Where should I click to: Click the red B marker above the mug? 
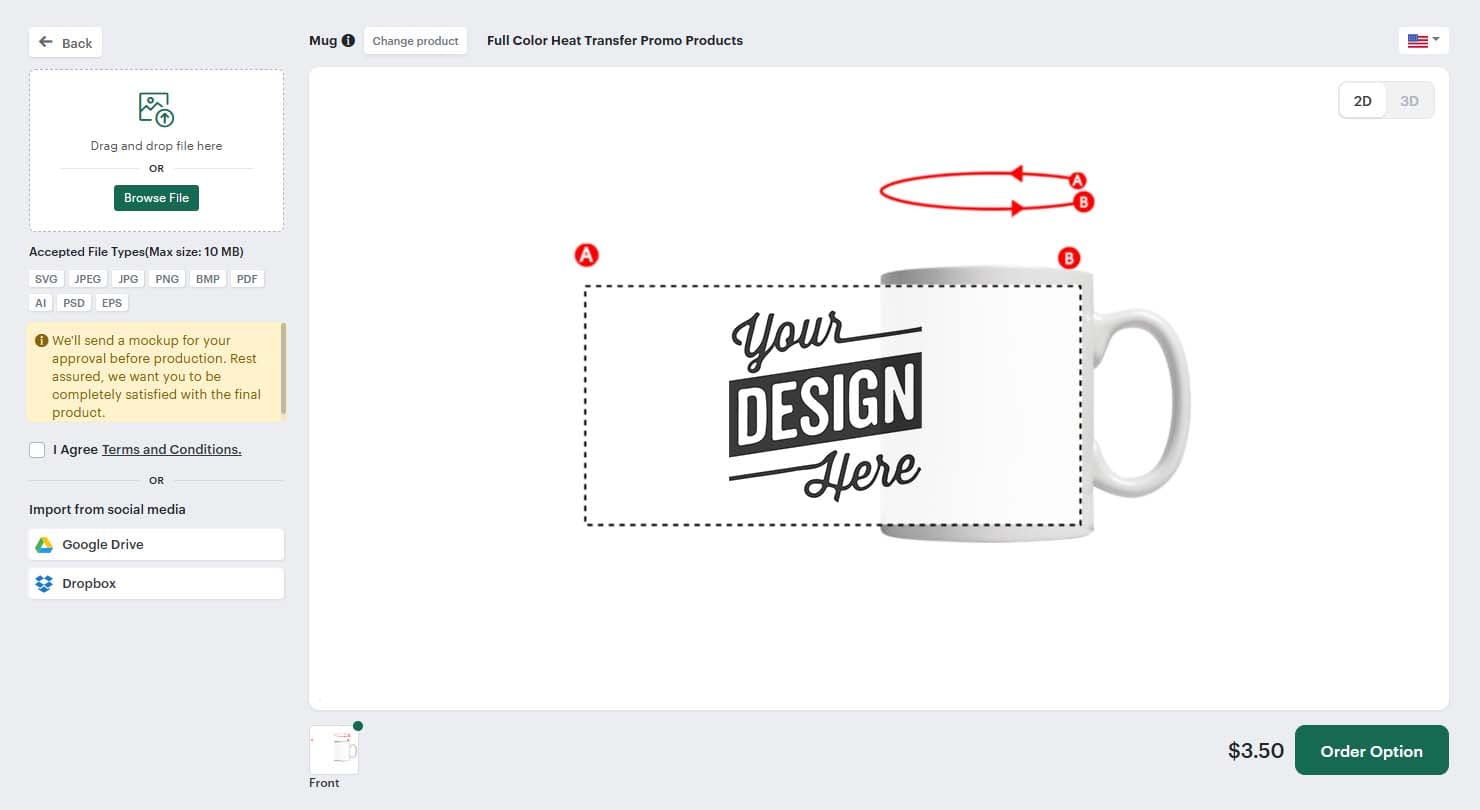coord(1068,258)
